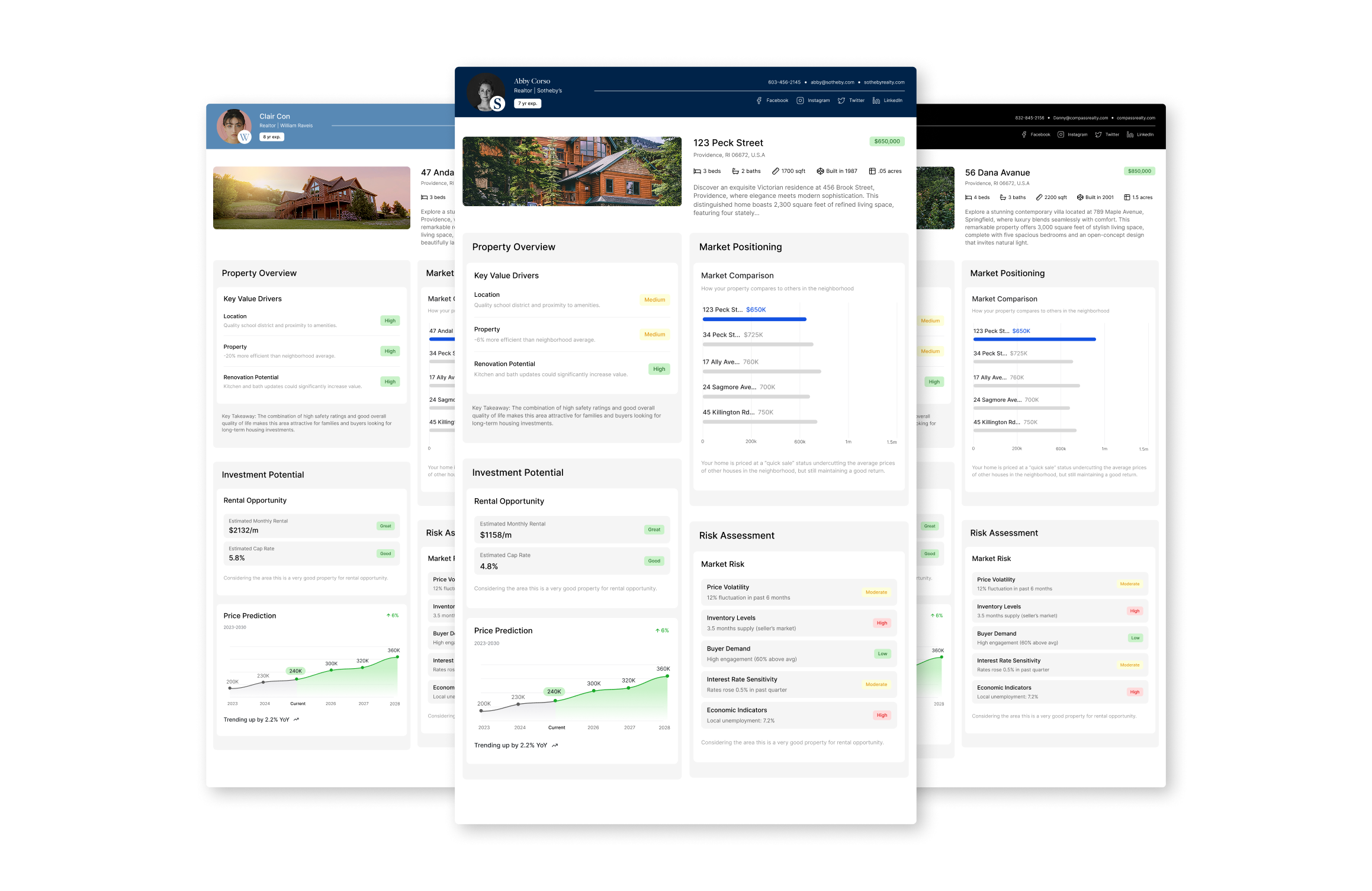
Task: Open LinkedIn from the Compass Realty header
Action: tap(1142, 134)
